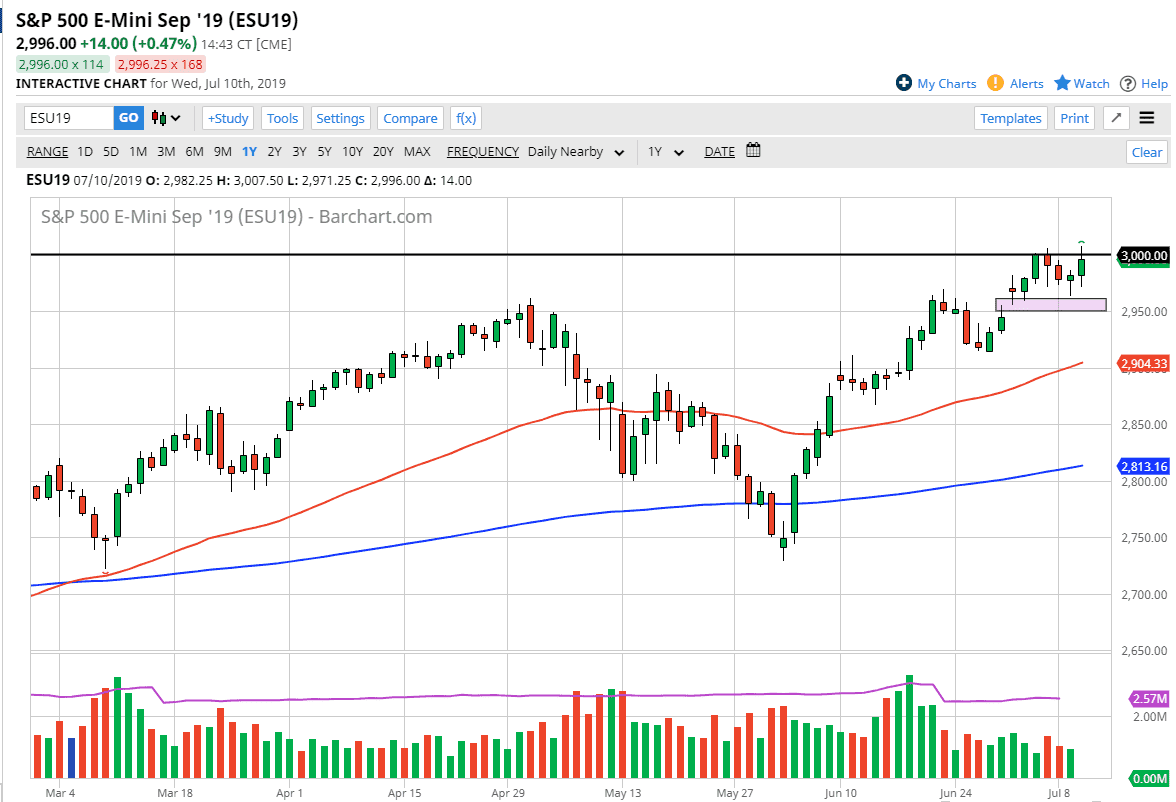
Task: Open the My Charts link
Action: coord(946,84)
